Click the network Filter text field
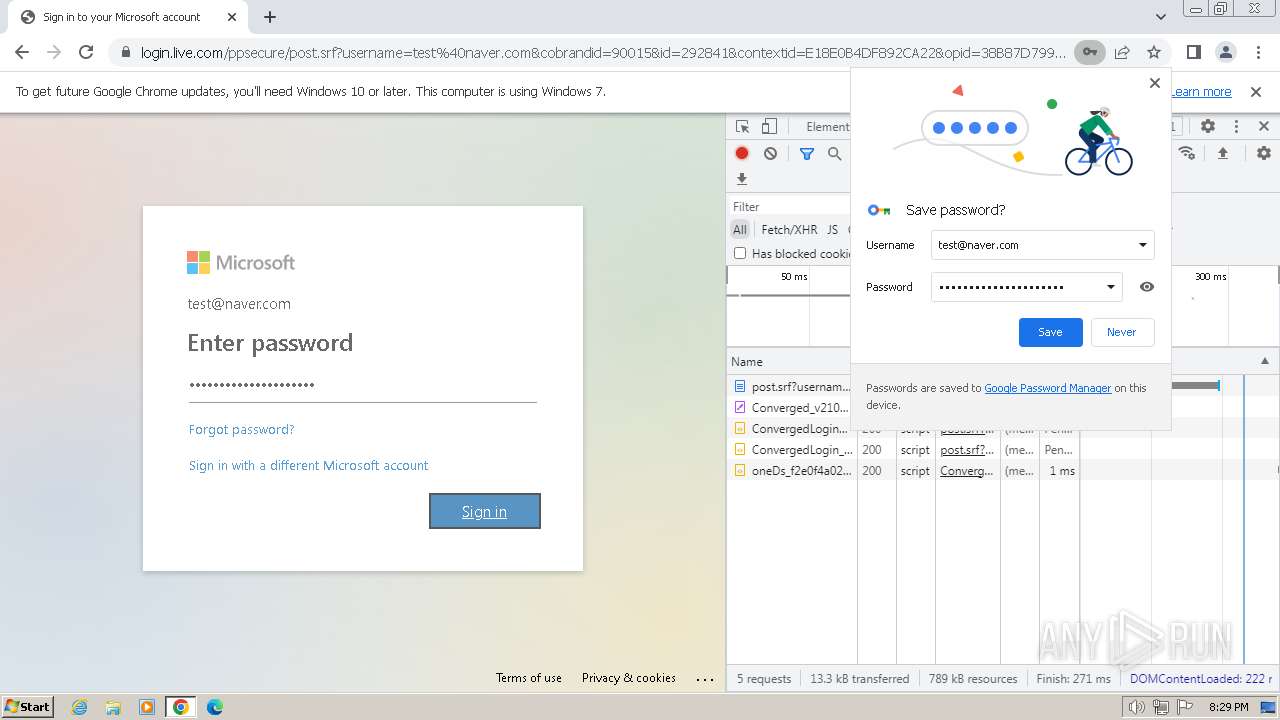This screenshot has width=1280, height=720. pyautogui.click(x=790, y=207)
